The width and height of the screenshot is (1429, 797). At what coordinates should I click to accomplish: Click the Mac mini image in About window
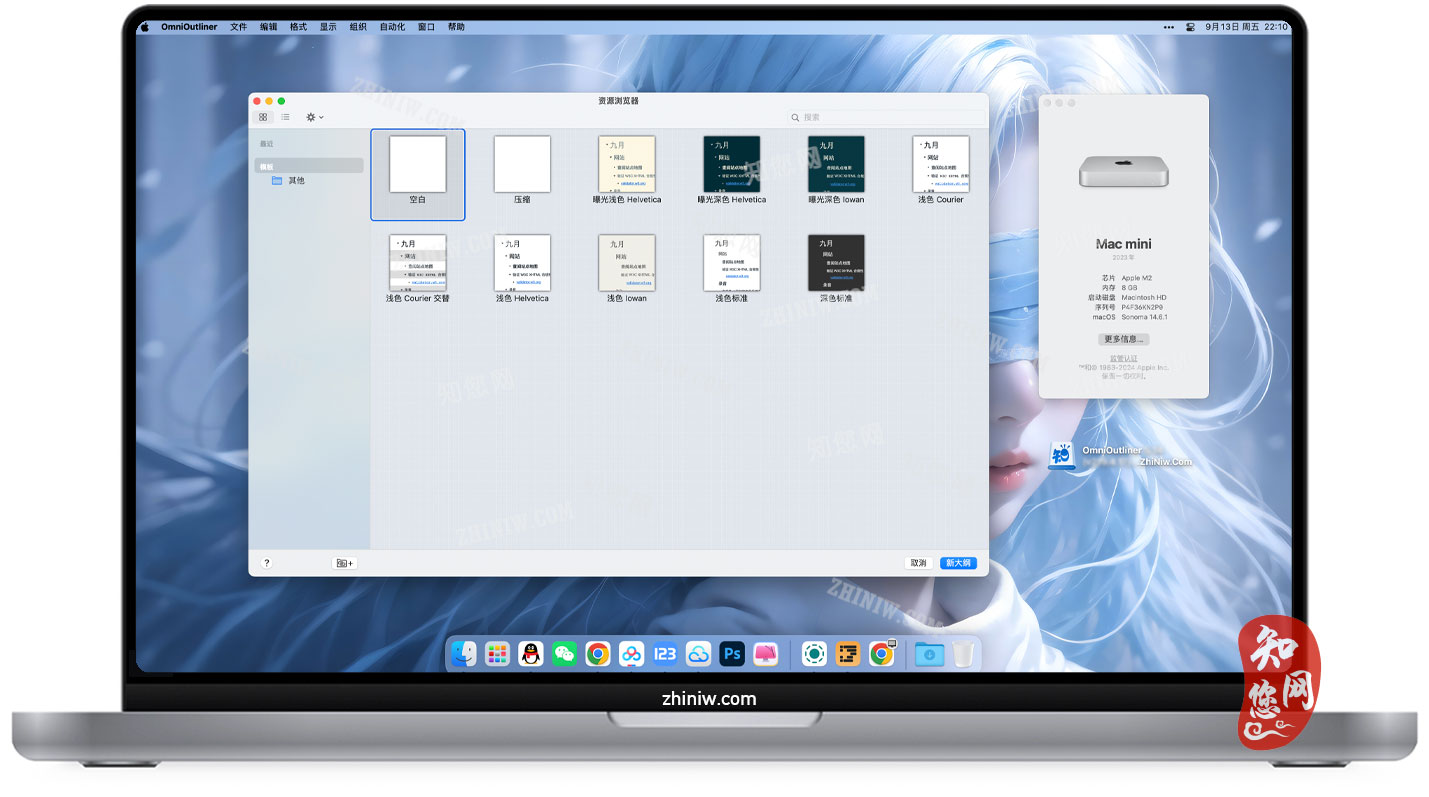click(x=1123, y=171)
